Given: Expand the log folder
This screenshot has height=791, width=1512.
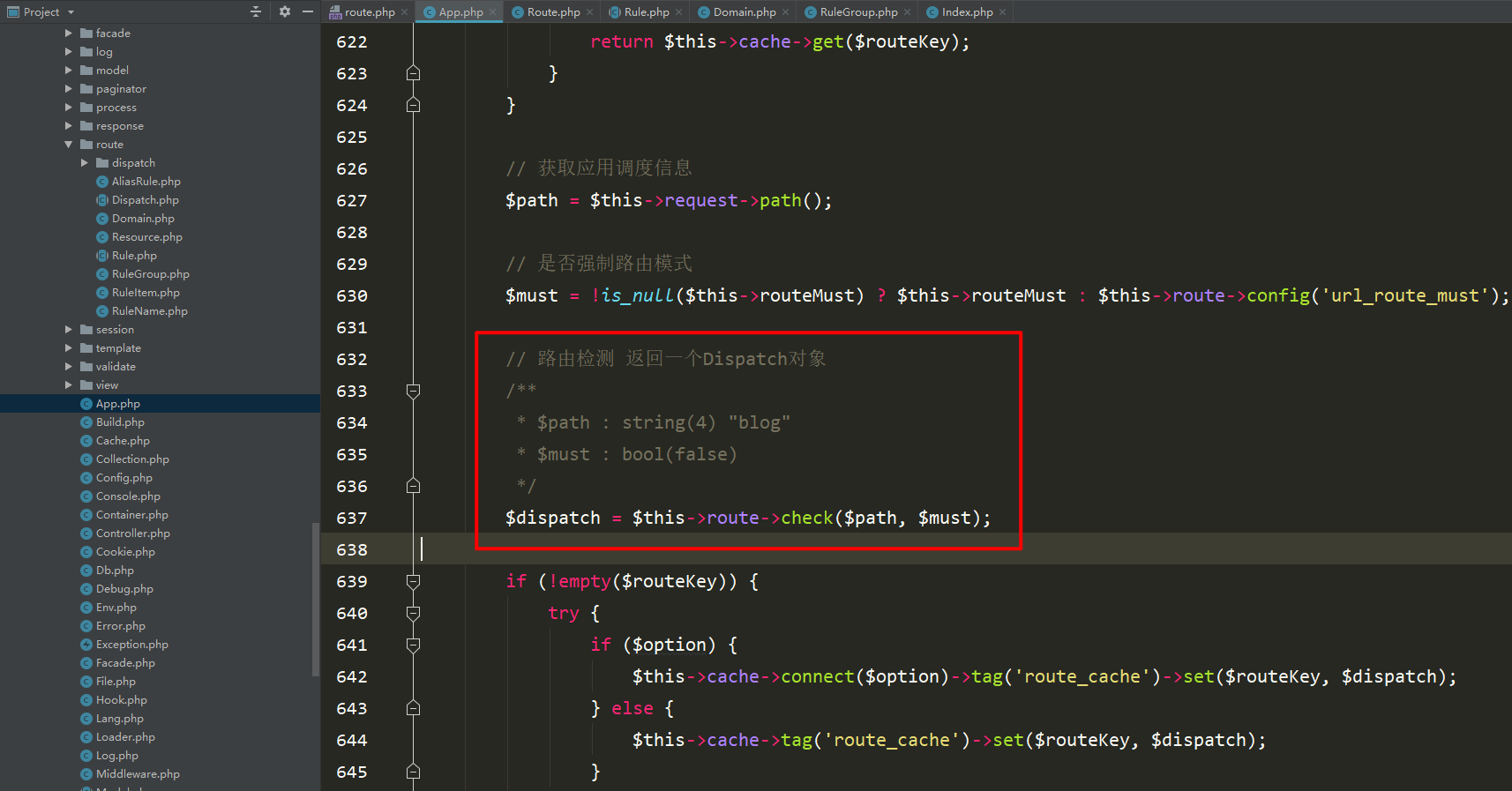Looking at the screenshot, I should [x=69, y=51].
